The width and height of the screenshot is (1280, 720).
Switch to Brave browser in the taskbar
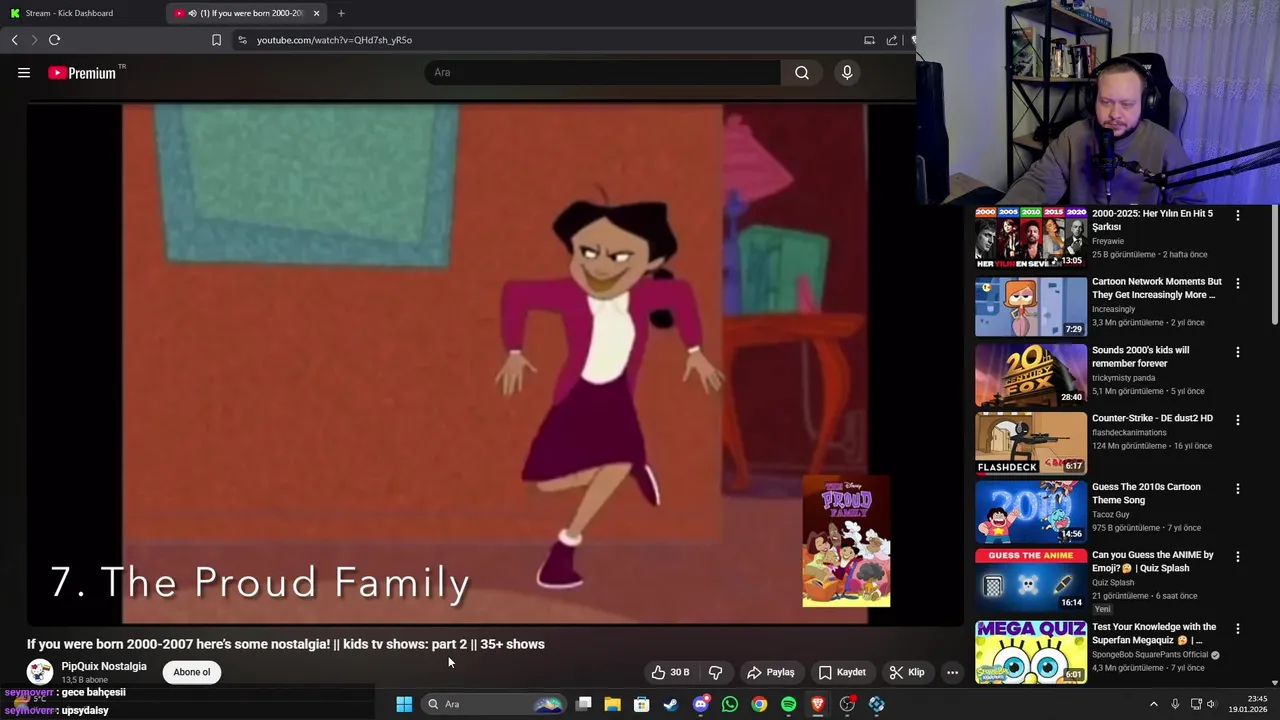pos(818,704)
